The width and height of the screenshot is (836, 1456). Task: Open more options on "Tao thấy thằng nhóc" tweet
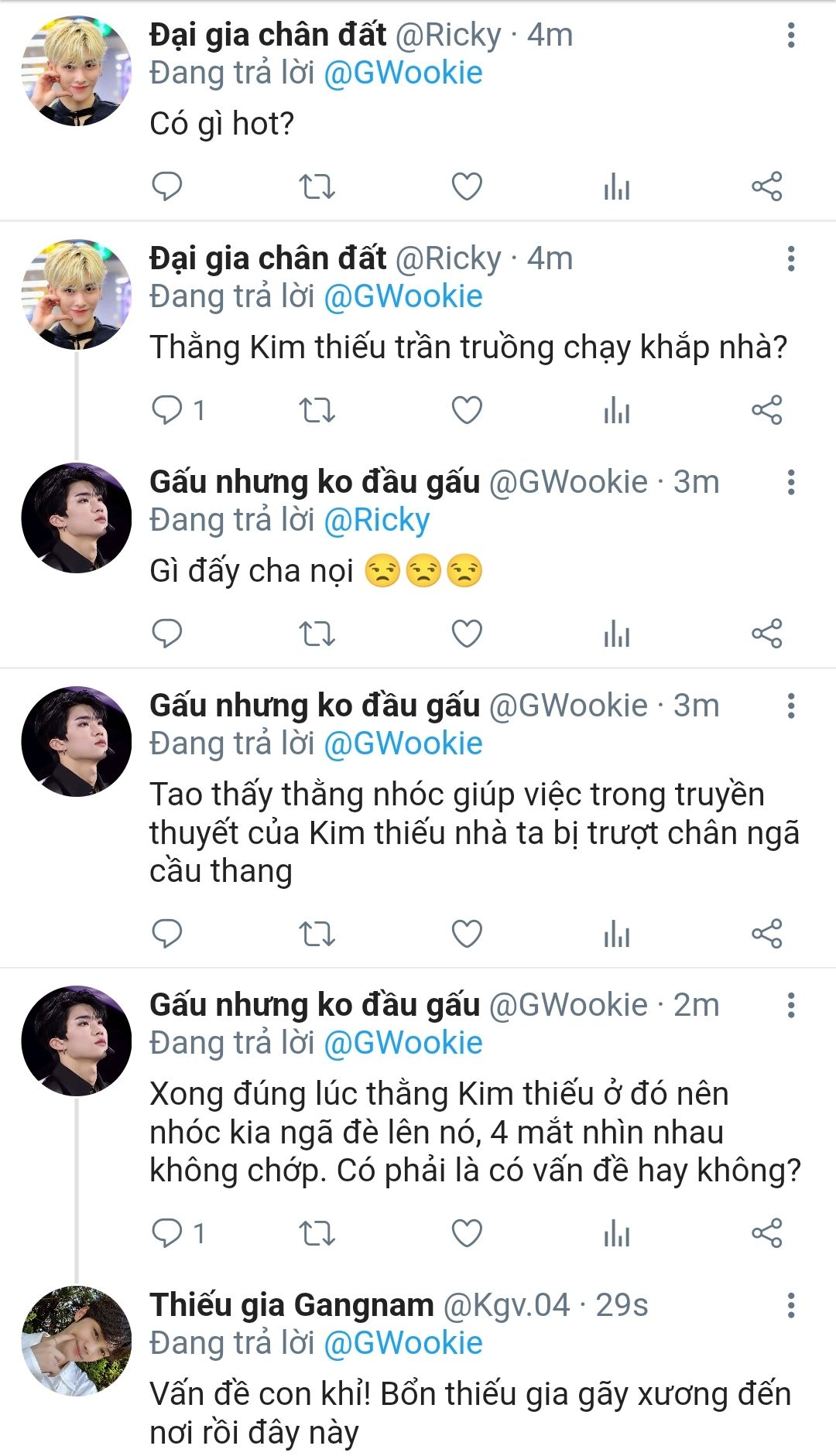790,706
